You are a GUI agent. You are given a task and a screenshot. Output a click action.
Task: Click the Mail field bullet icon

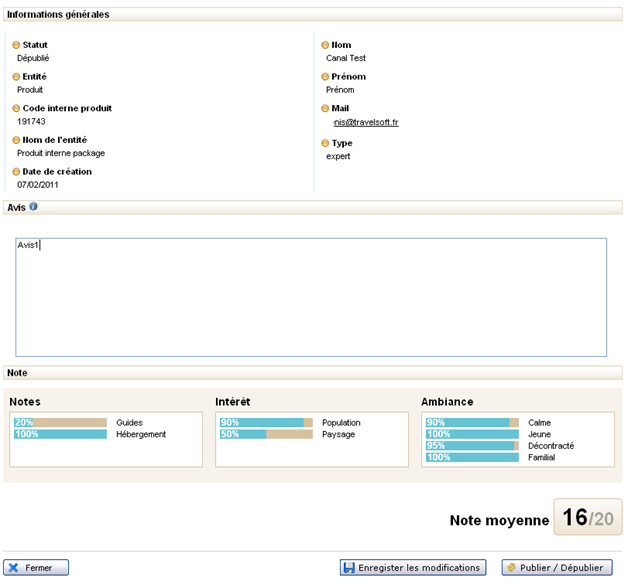click(x=325, y=108)
